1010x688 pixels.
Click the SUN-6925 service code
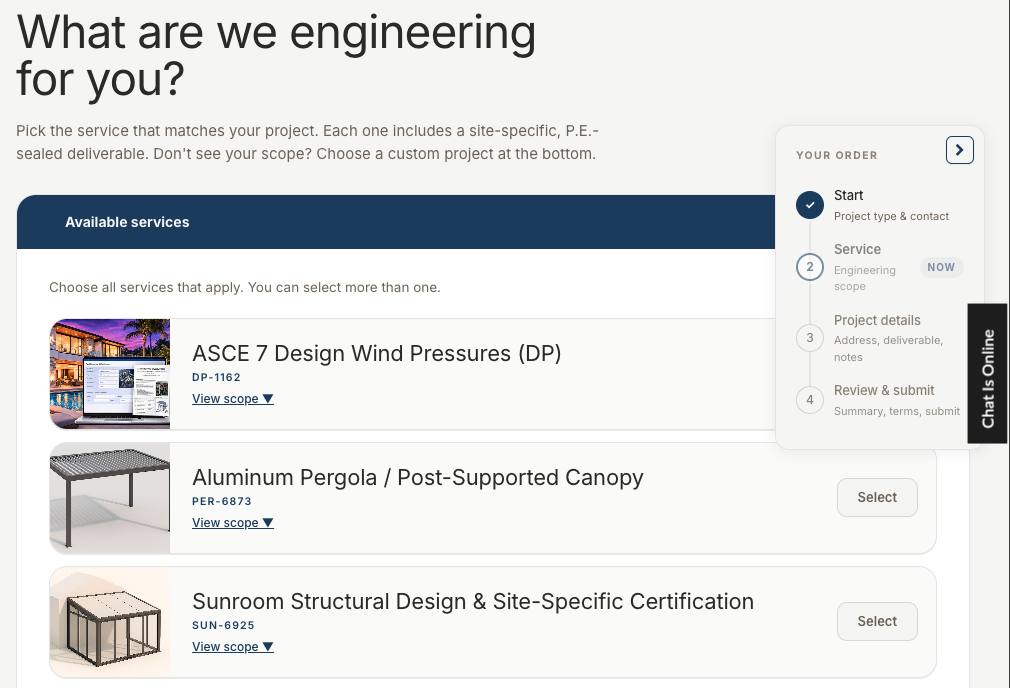[224, 625]
